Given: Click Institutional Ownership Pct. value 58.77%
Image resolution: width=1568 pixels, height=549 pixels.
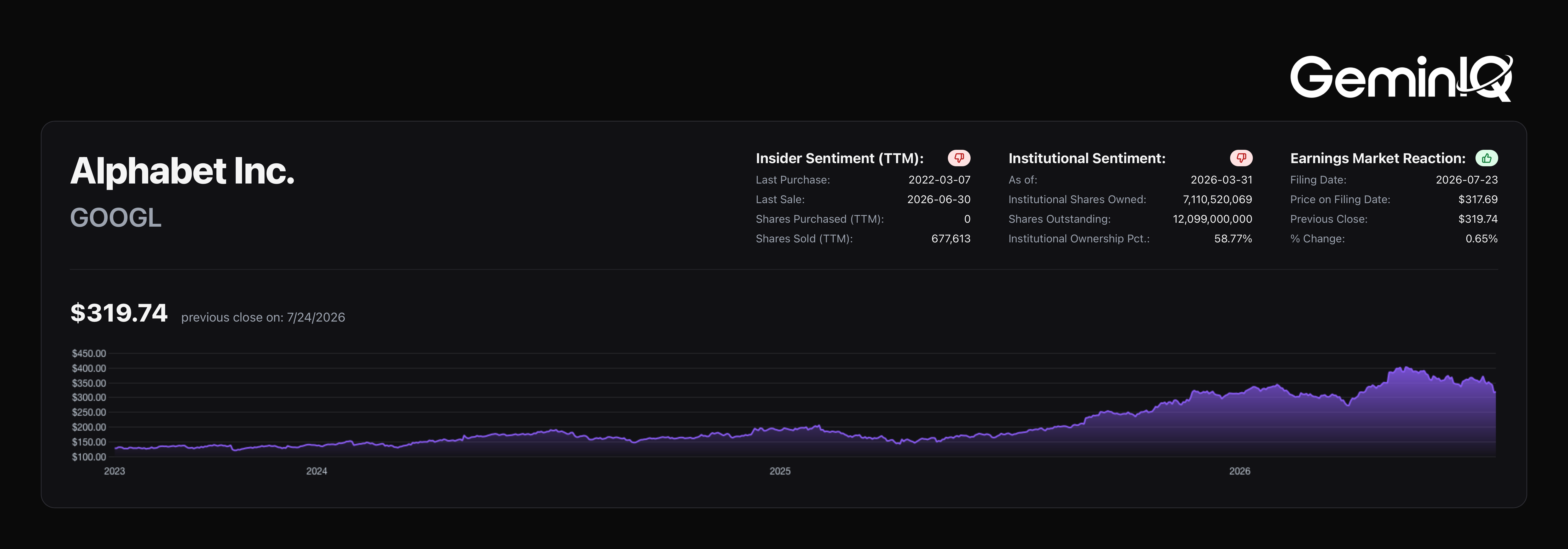Looking at the screenshot, I should pos(1233,239).
